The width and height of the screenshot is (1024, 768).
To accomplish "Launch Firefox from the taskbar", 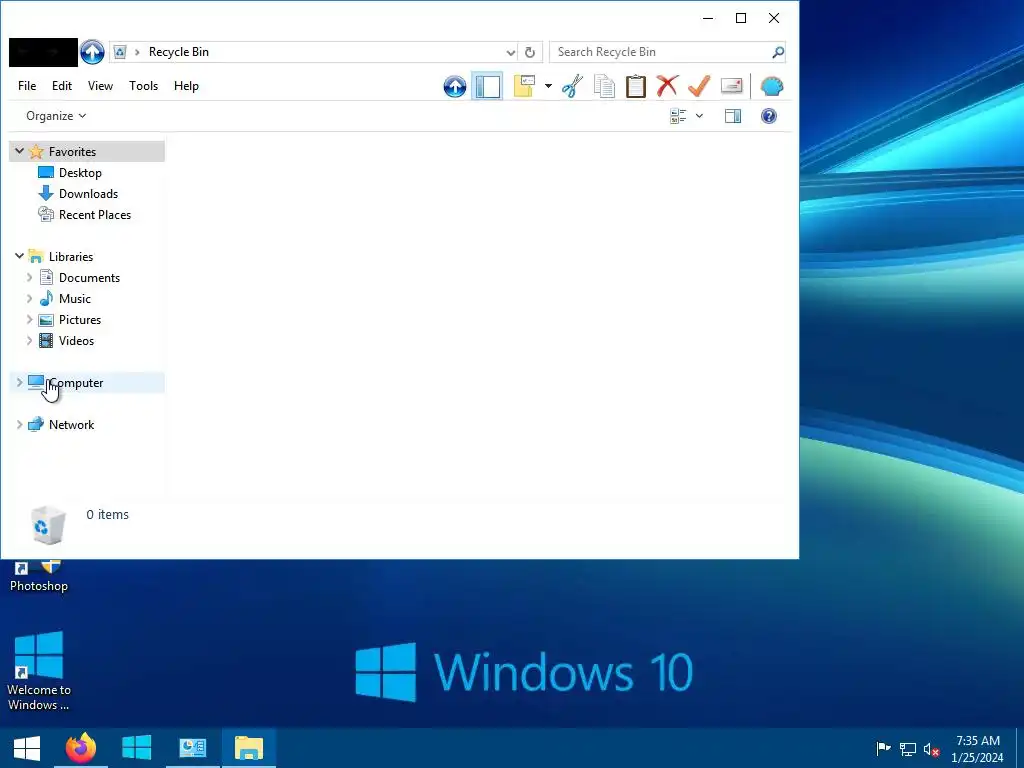I will point(80,748).
